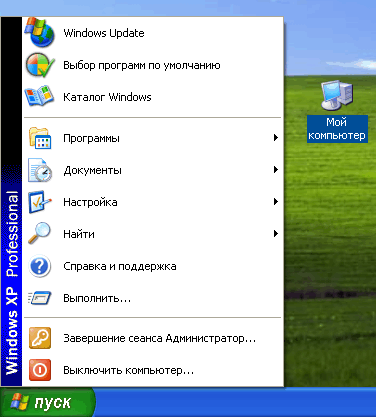
Task: Click the Мой компьютер label text
Action: click(337, 129)
